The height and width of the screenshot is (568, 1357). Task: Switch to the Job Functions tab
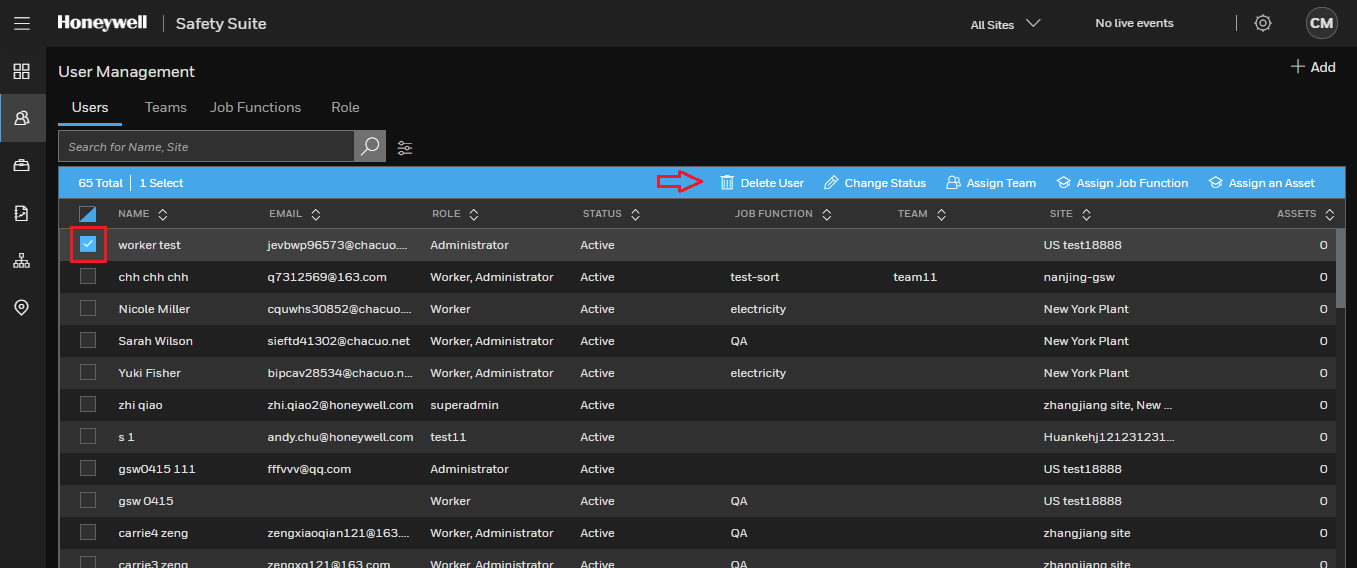tap(255, 108)
